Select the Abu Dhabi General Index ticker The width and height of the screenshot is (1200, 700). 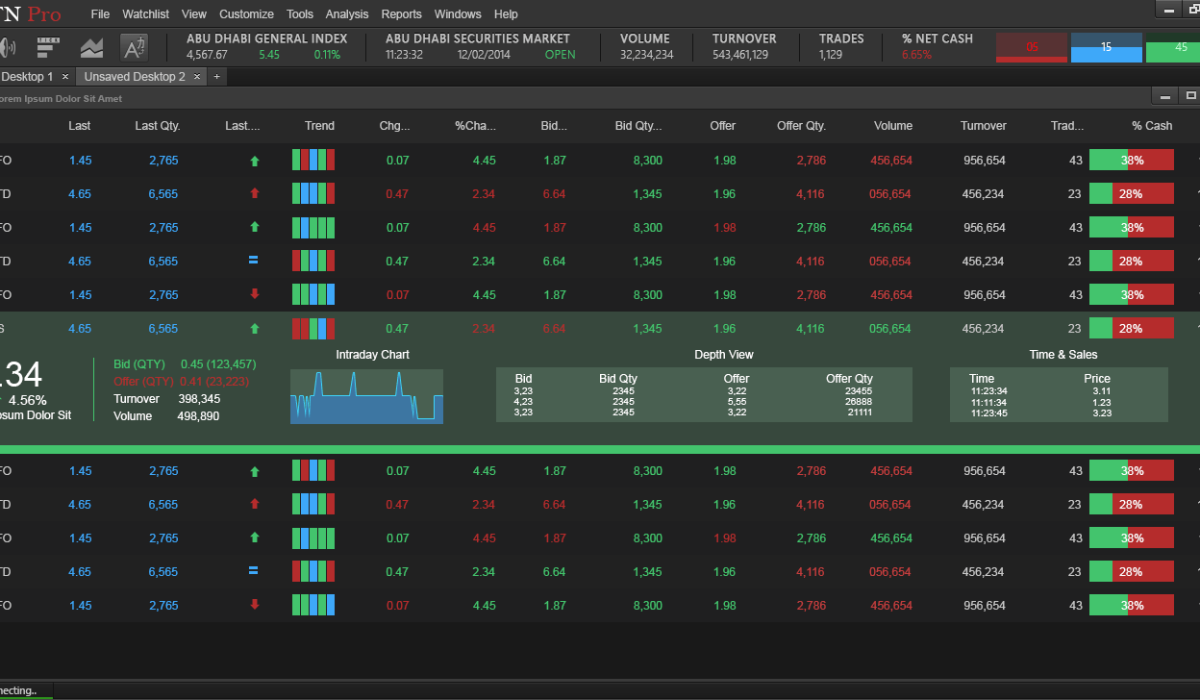(267, 39)
